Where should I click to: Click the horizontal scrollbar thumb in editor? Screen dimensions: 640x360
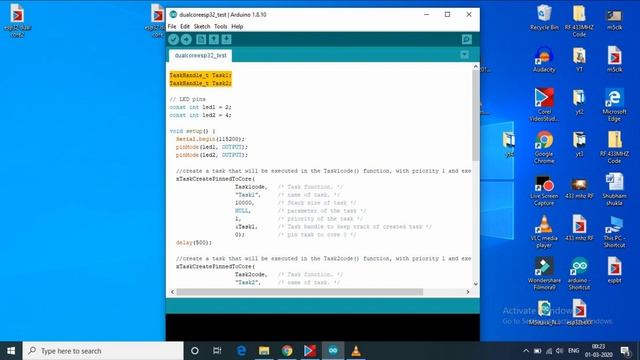coord(300,292)
